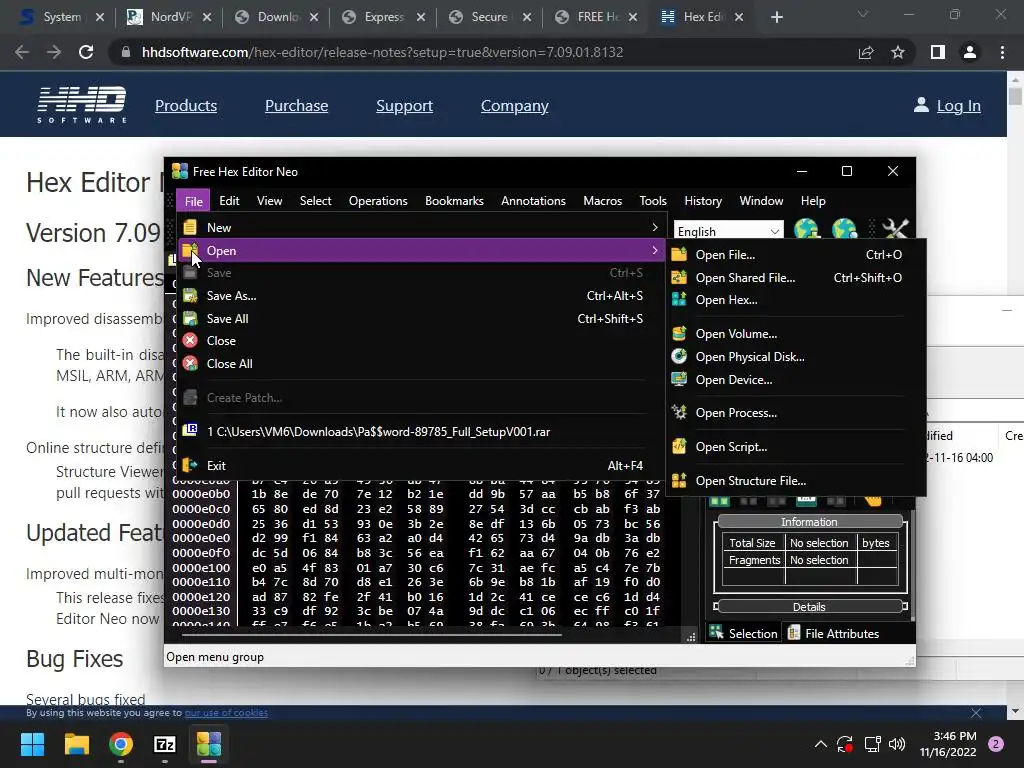Image resolution: width=1024 pixels, height=768 pixels.
Task: Choose Open Physical Disk entry
Action: point(795,357)
